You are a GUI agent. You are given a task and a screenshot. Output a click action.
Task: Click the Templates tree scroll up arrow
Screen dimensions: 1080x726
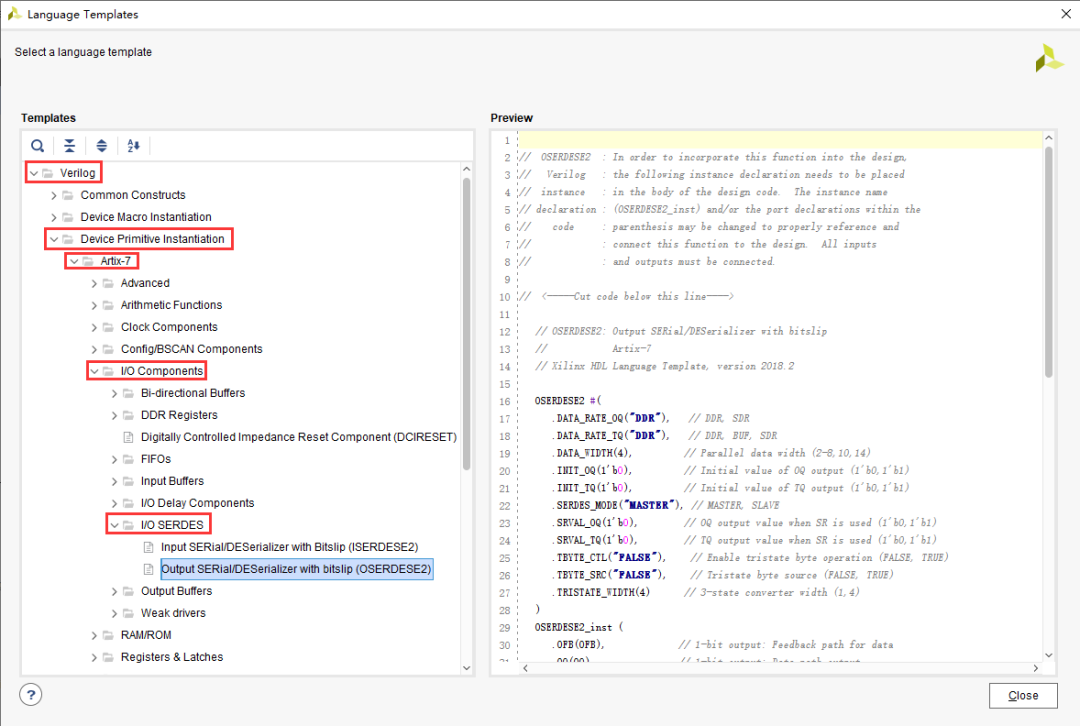click(x=466, y=169)
